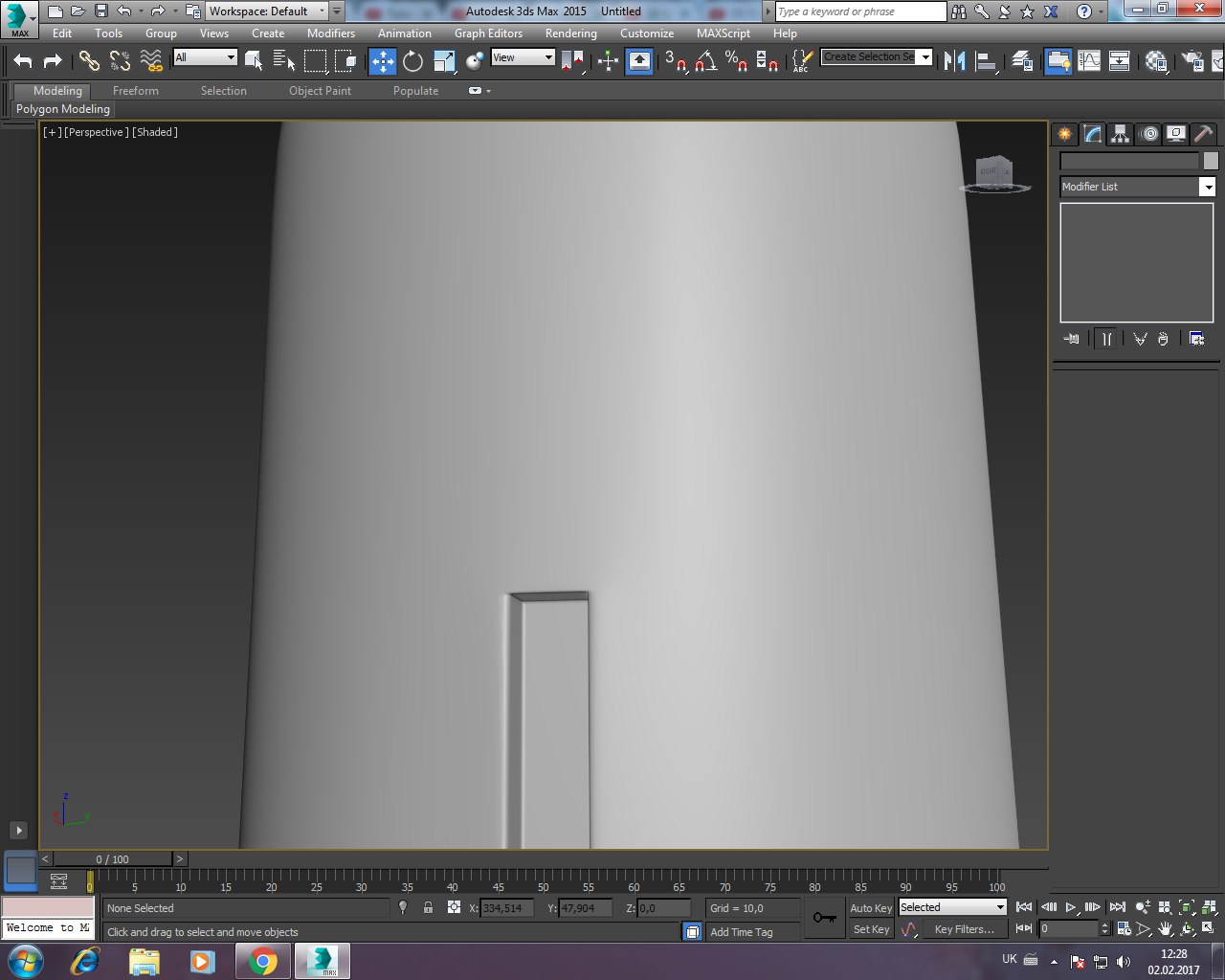Image resolution: width=1225 pixels, height=980 pixels.
Task: Select the Select and Rotate tool
Action: click(x=412, y=61)
